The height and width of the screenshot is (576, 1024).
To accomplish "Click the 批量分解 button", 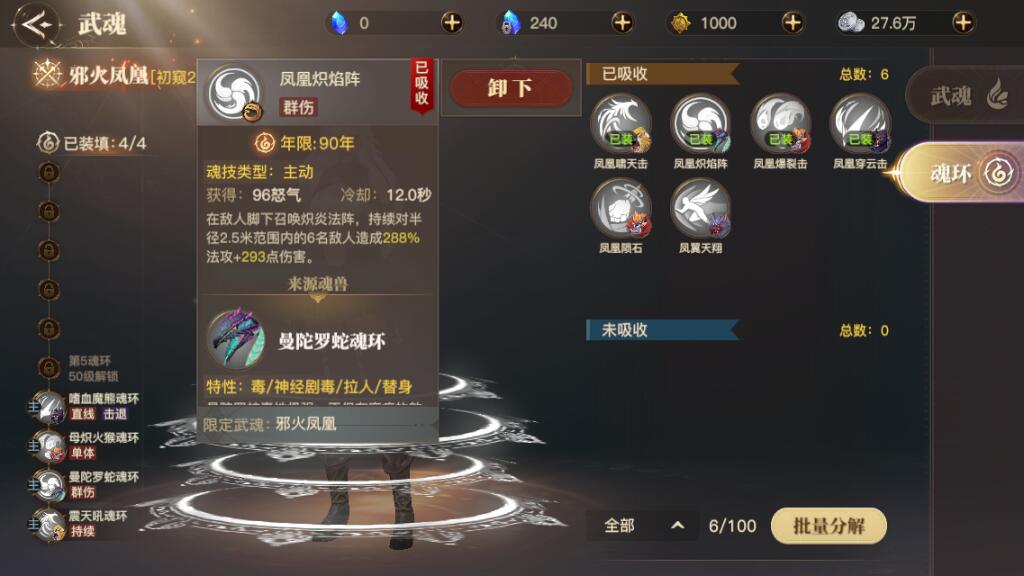I will tap(829, 526).
